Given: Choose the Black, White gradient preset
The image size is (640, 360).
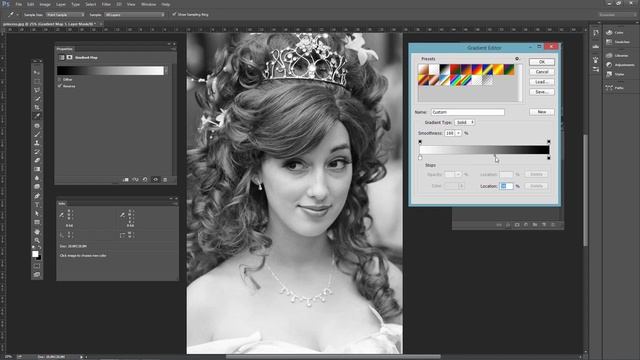Looking at the screenshot, I should point(444,69).
